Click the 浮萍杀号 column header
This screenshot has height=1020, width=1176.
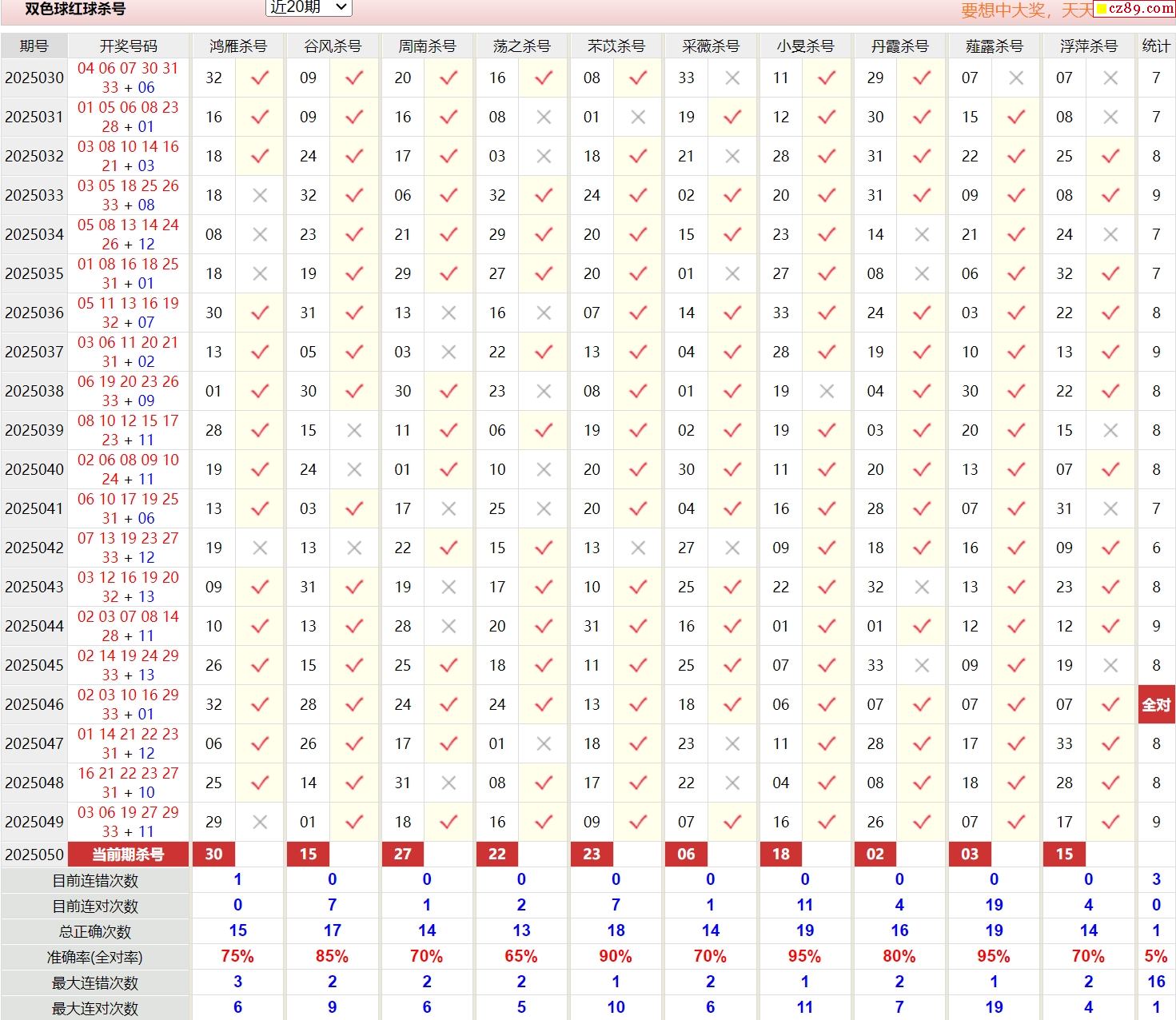(1089, 46)
